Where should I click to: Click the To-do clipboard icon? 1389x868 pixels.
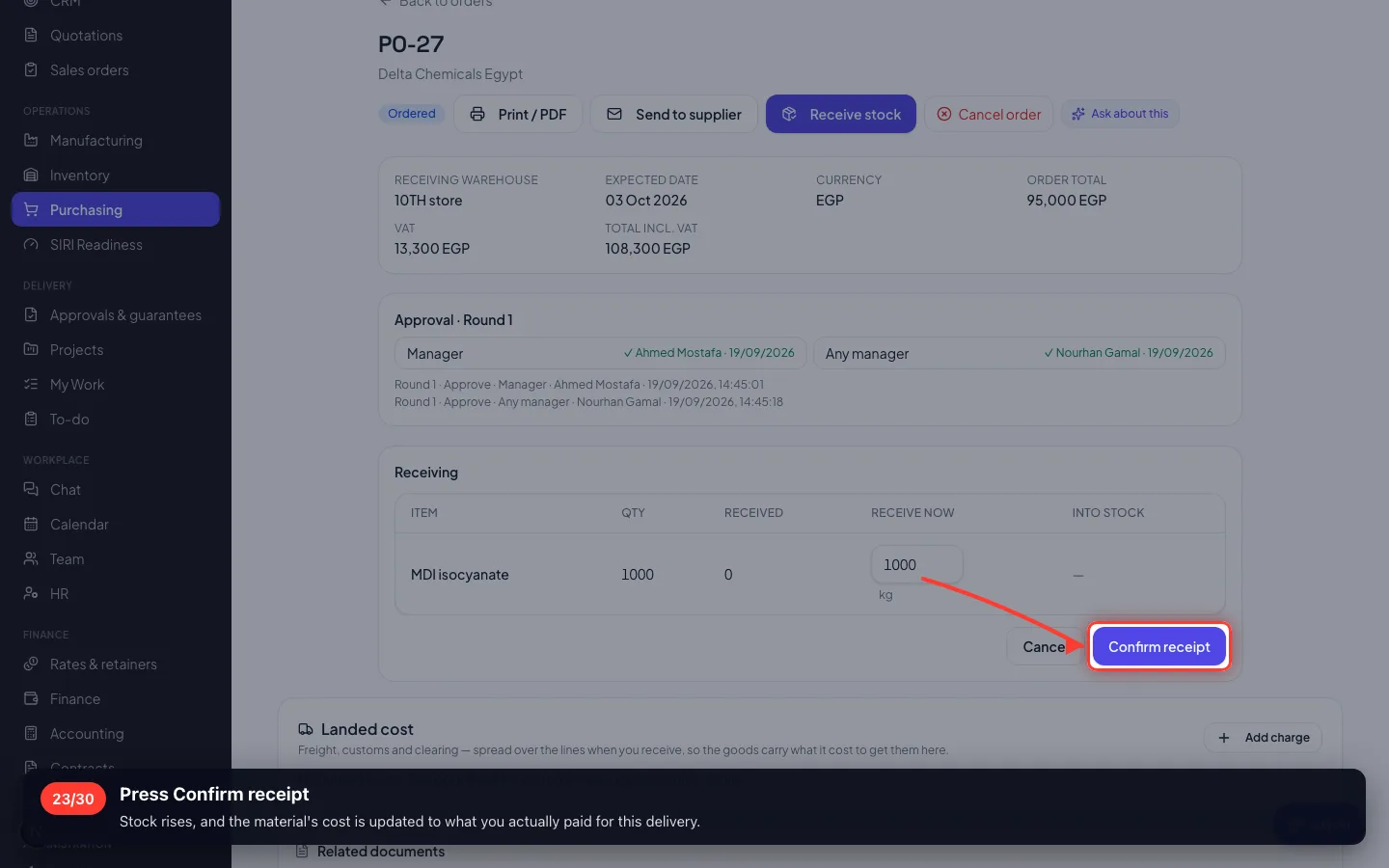(31, 420)
